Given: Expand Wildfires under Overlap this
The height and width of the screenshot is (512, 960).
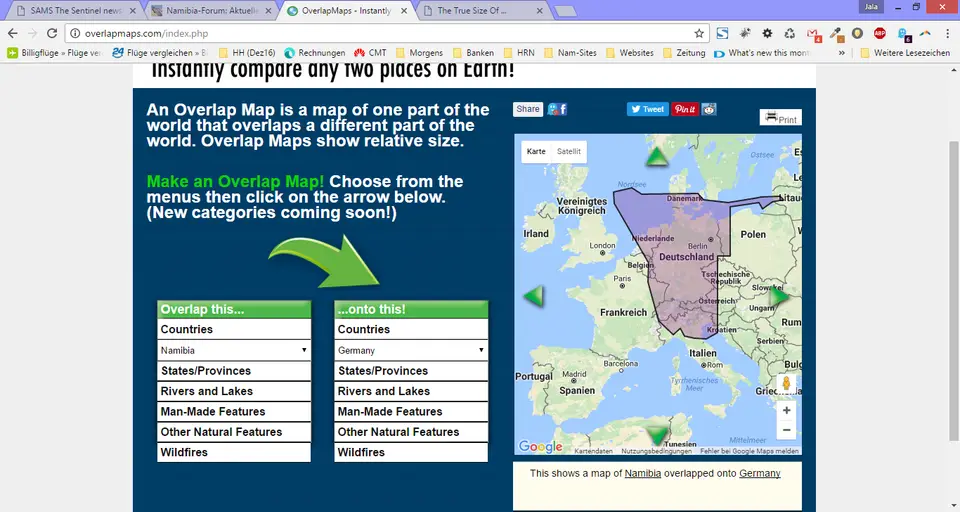Looking at the screenshot, I should (234, 452).
